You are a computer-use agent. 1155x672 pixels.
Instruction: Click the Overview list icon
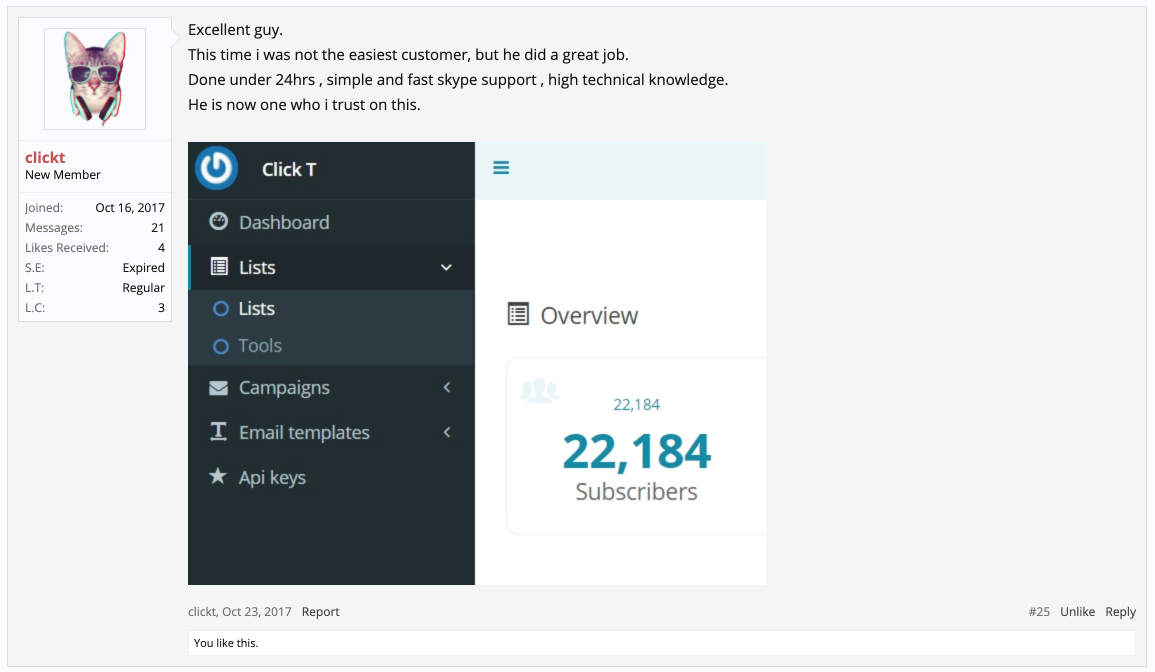pos(519,315)
